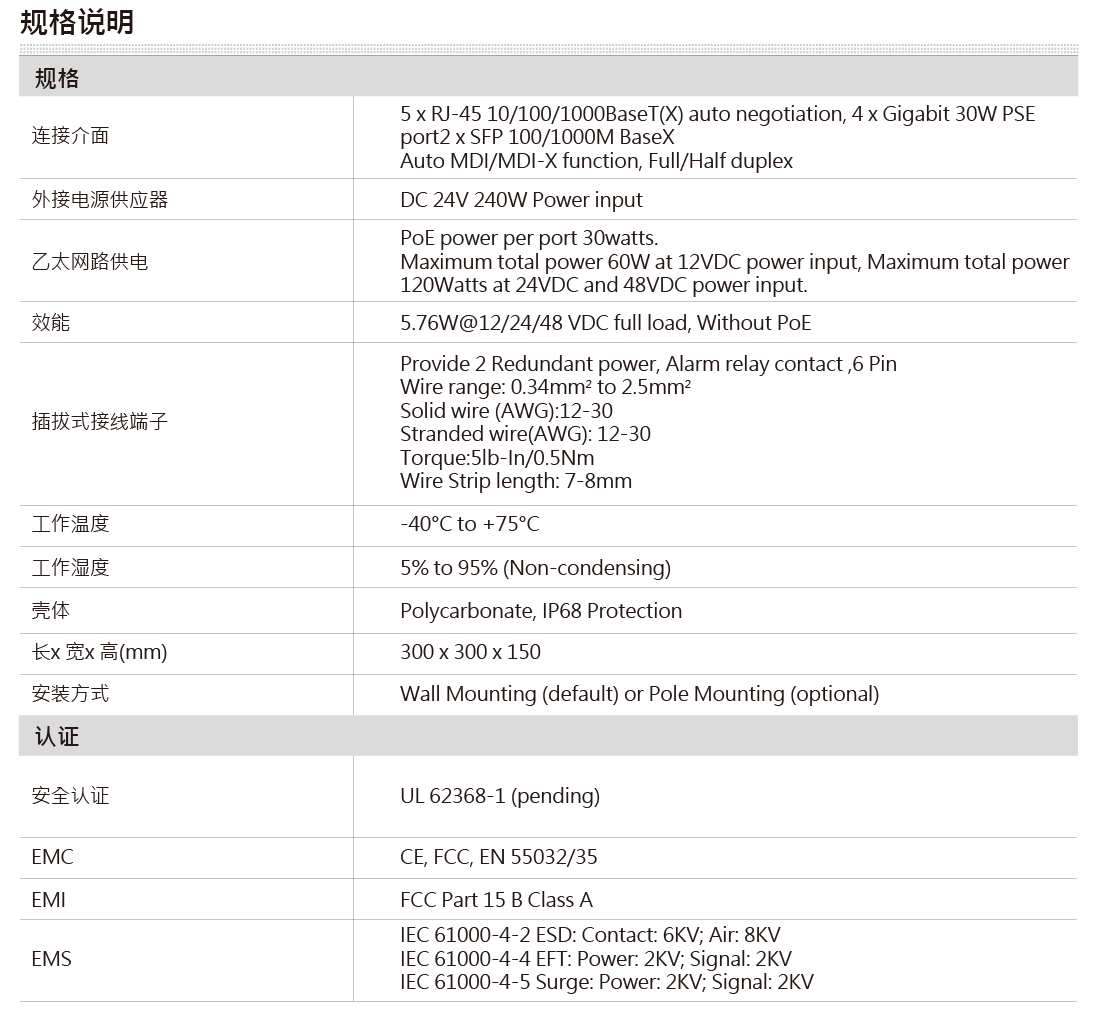
Task: Select the 乙太网路供电 row label
Action: [x=90, y=261]
